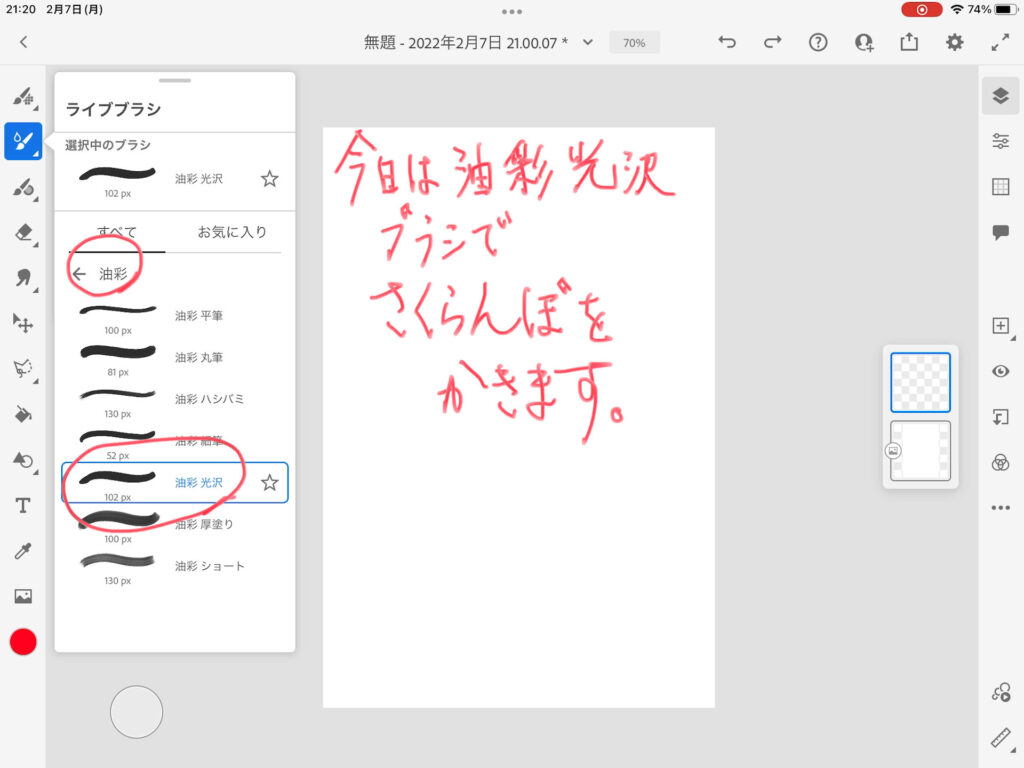Open the Place Image tool

tap(22, 597)
